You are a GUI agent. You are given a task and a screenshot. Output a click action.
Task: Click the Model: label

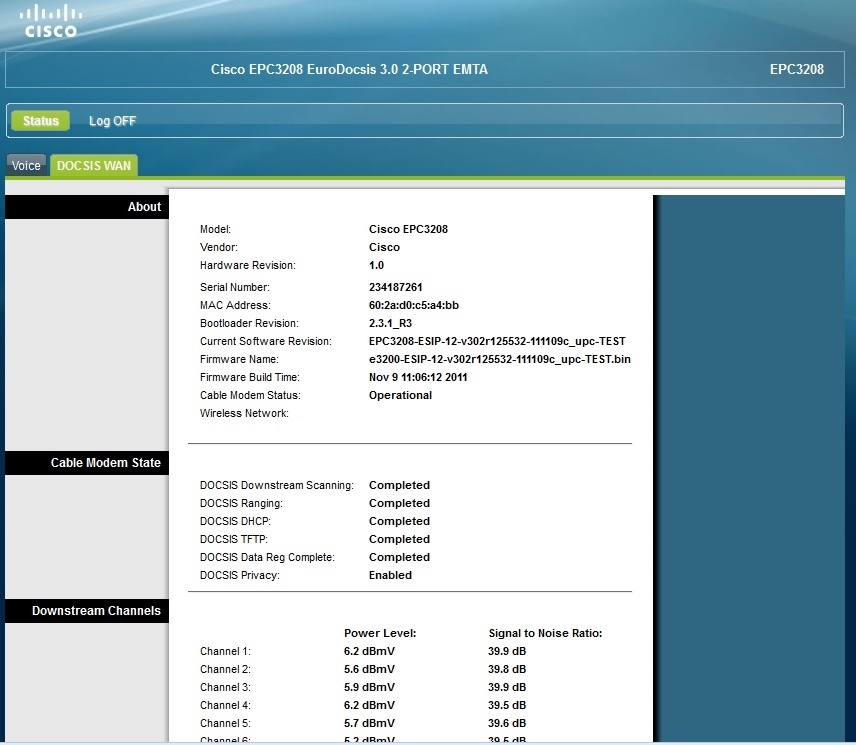215,229
